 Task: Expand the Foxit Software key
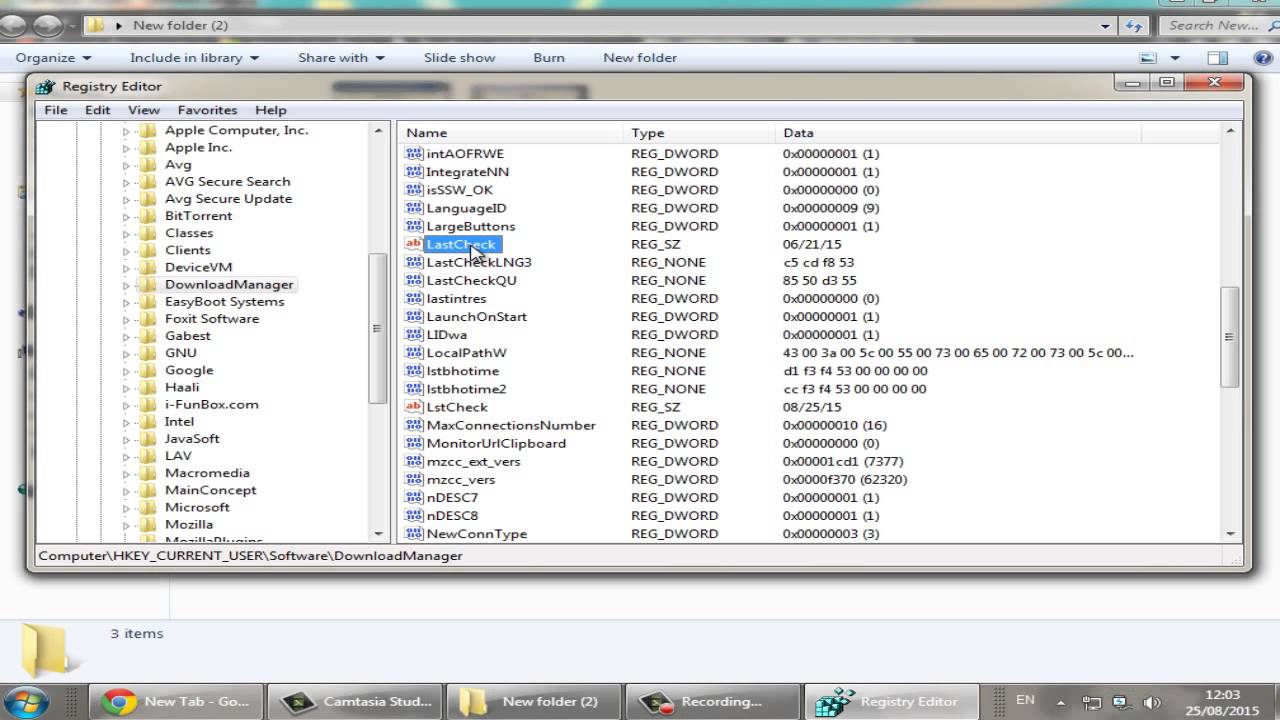click(126, 319)
